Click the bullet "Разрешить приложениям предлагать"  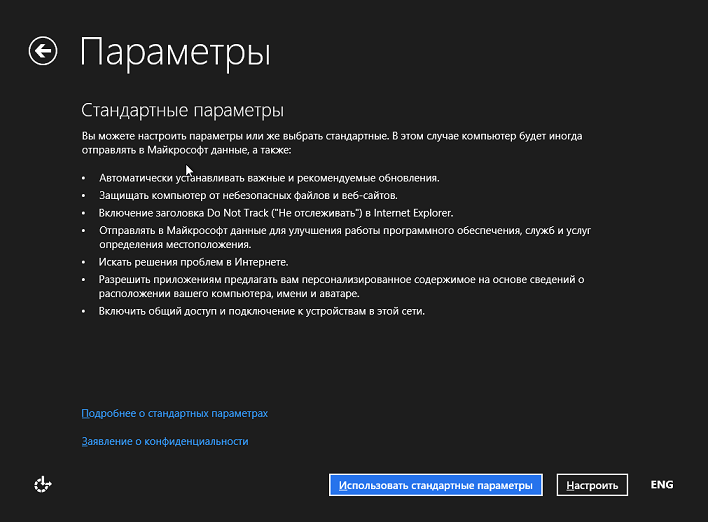[342, 286]
